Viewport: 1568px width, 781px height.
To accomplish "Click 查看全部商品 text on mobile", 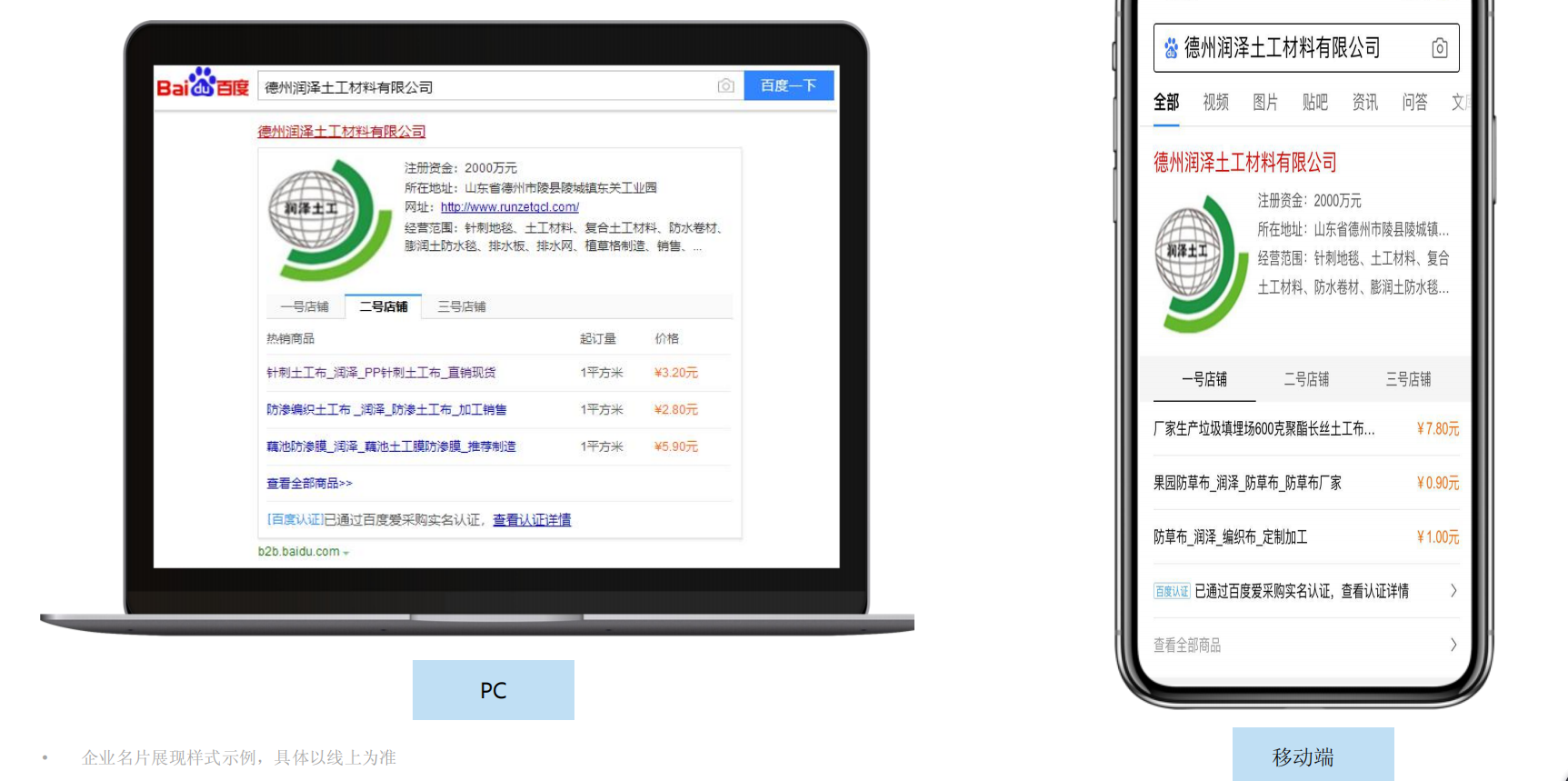I will [1187, 646].
